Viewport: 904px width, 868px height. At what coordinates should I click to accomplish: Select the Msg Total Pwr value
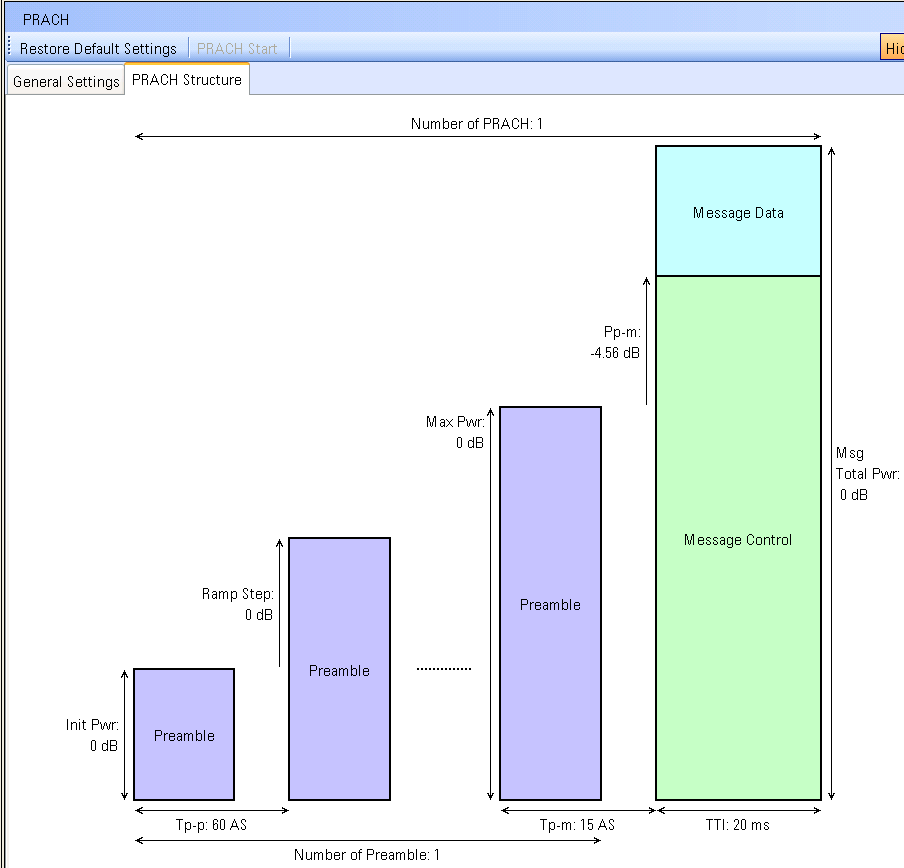coord(853,495)
